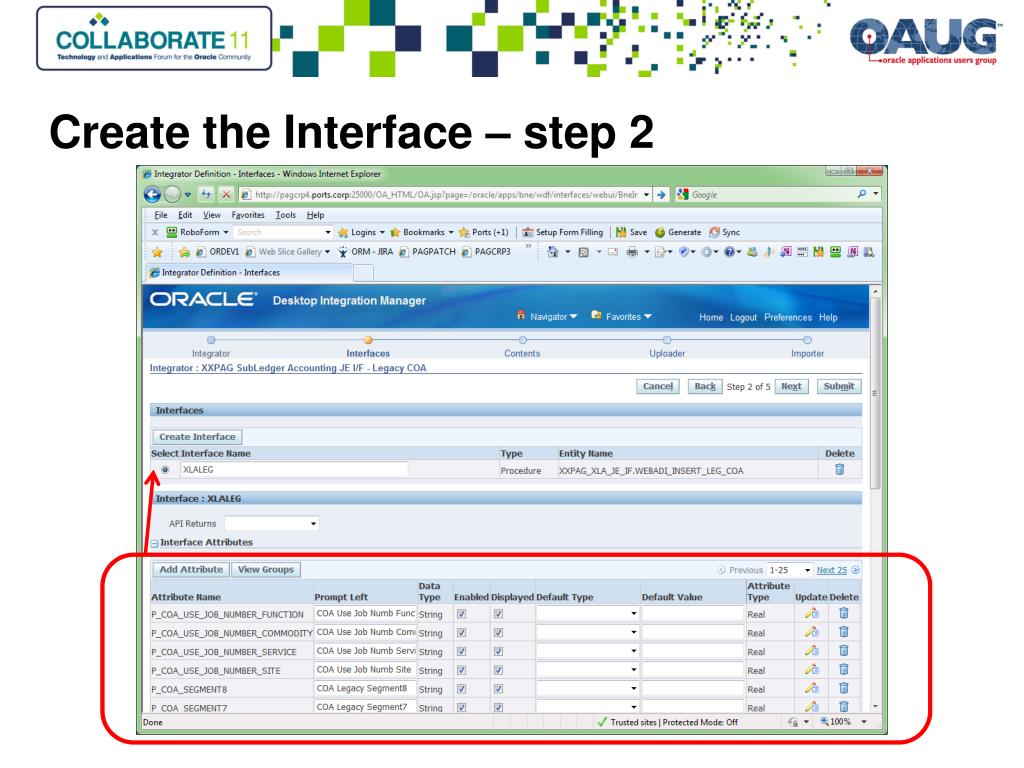Delete P_COA_USE_JOB_NUMBER_FUNCTION attribute trash icon
This screenshot has height=768, width=1024.
[x=844, y=613]
